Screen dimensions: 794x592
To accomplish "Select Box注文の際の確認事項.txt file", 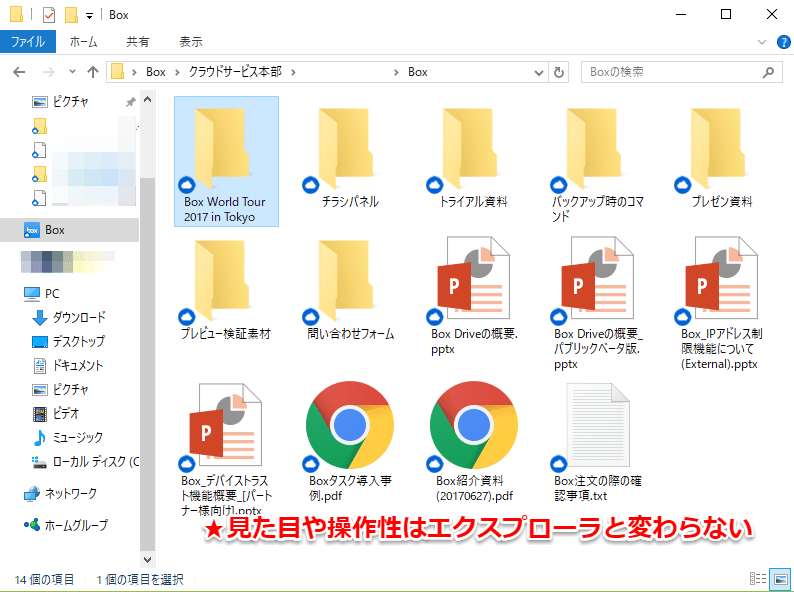I will point(598,442).
